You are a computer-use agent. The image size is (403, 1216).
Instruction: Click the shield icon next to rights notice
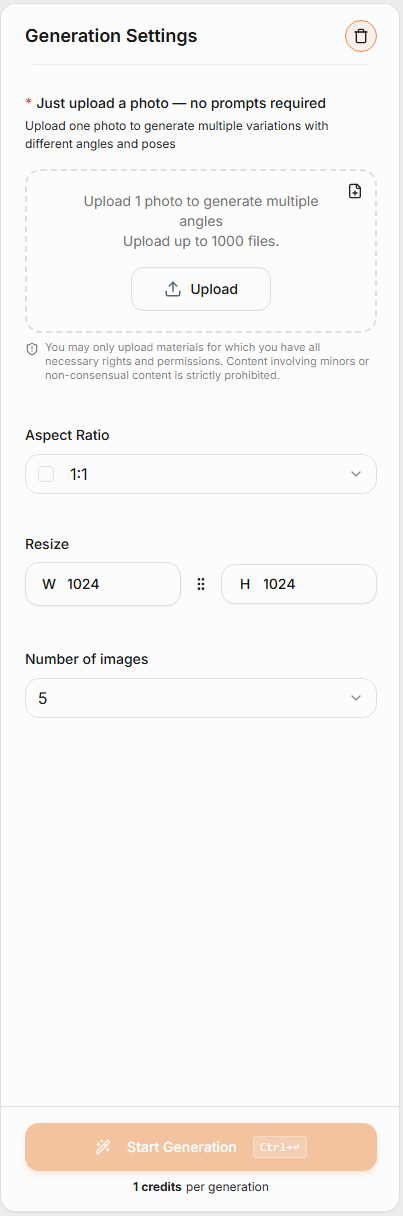tap(32, 348)
